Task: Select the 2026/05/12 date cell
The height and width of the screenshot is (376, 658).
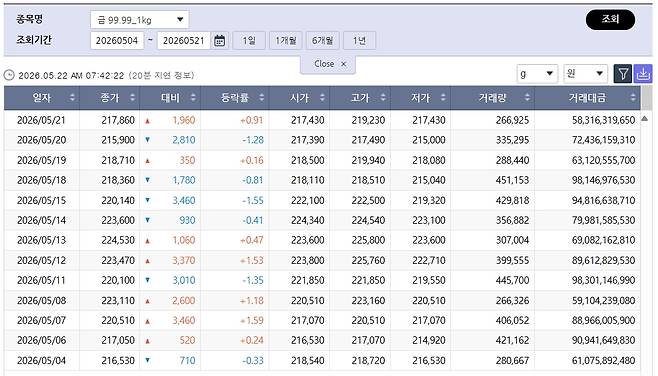Action: [x=42, y=260]
